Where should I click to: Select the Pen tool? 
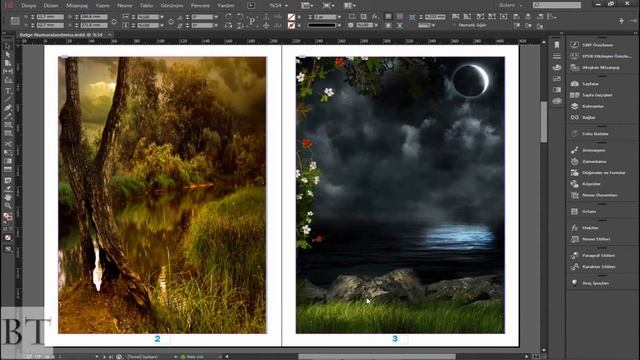8,108
